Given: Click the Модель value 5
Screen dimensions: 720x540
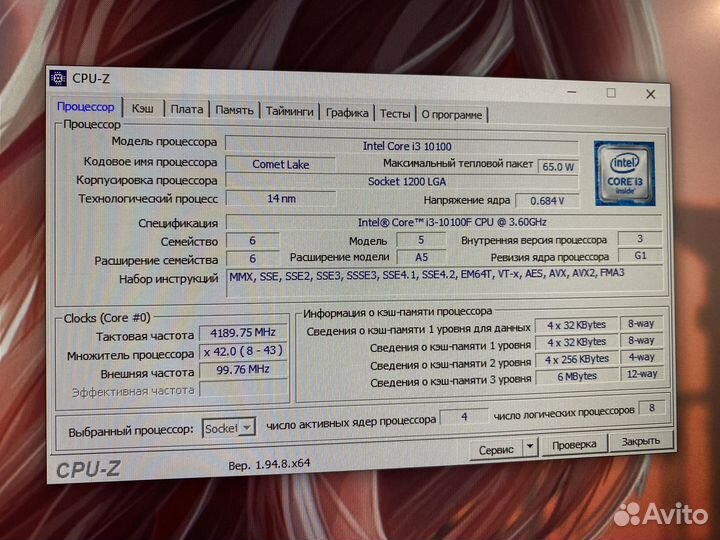Looking at the screenshot, I should pos(421,240).
